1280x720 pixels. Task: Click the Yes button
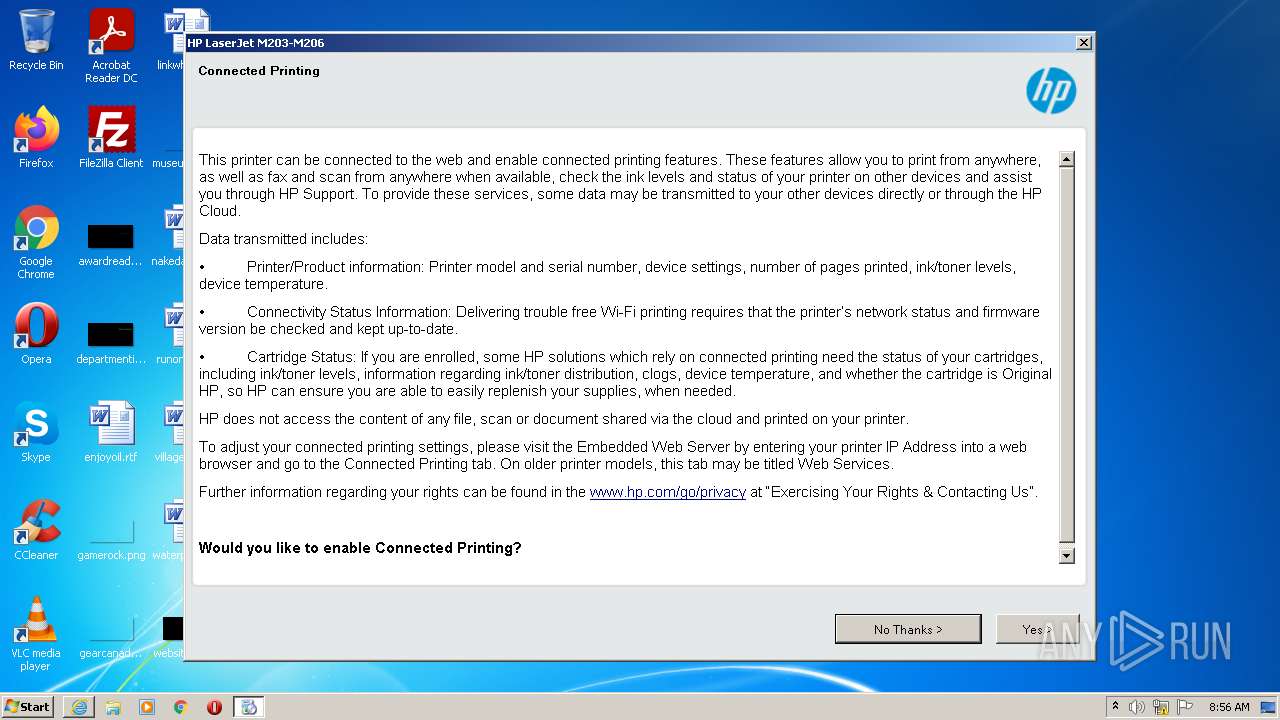1037,629
